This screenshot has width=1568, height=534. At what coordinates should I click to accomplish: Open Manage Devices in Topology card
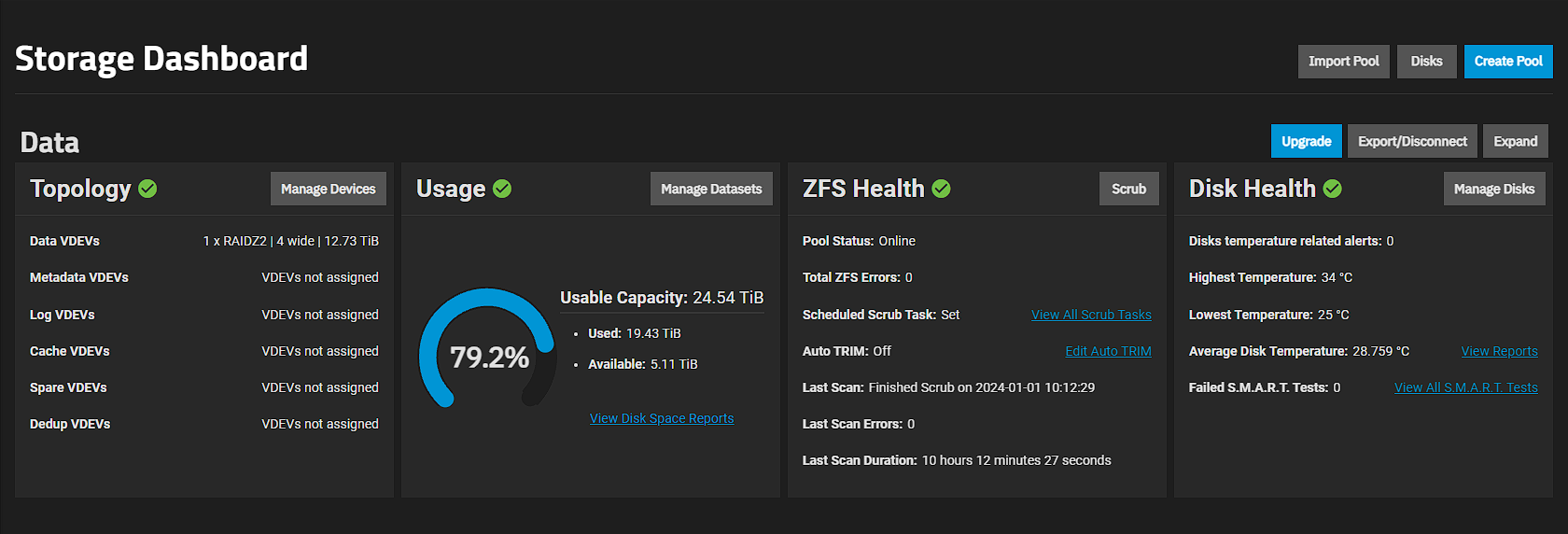(x=329, y=189)
